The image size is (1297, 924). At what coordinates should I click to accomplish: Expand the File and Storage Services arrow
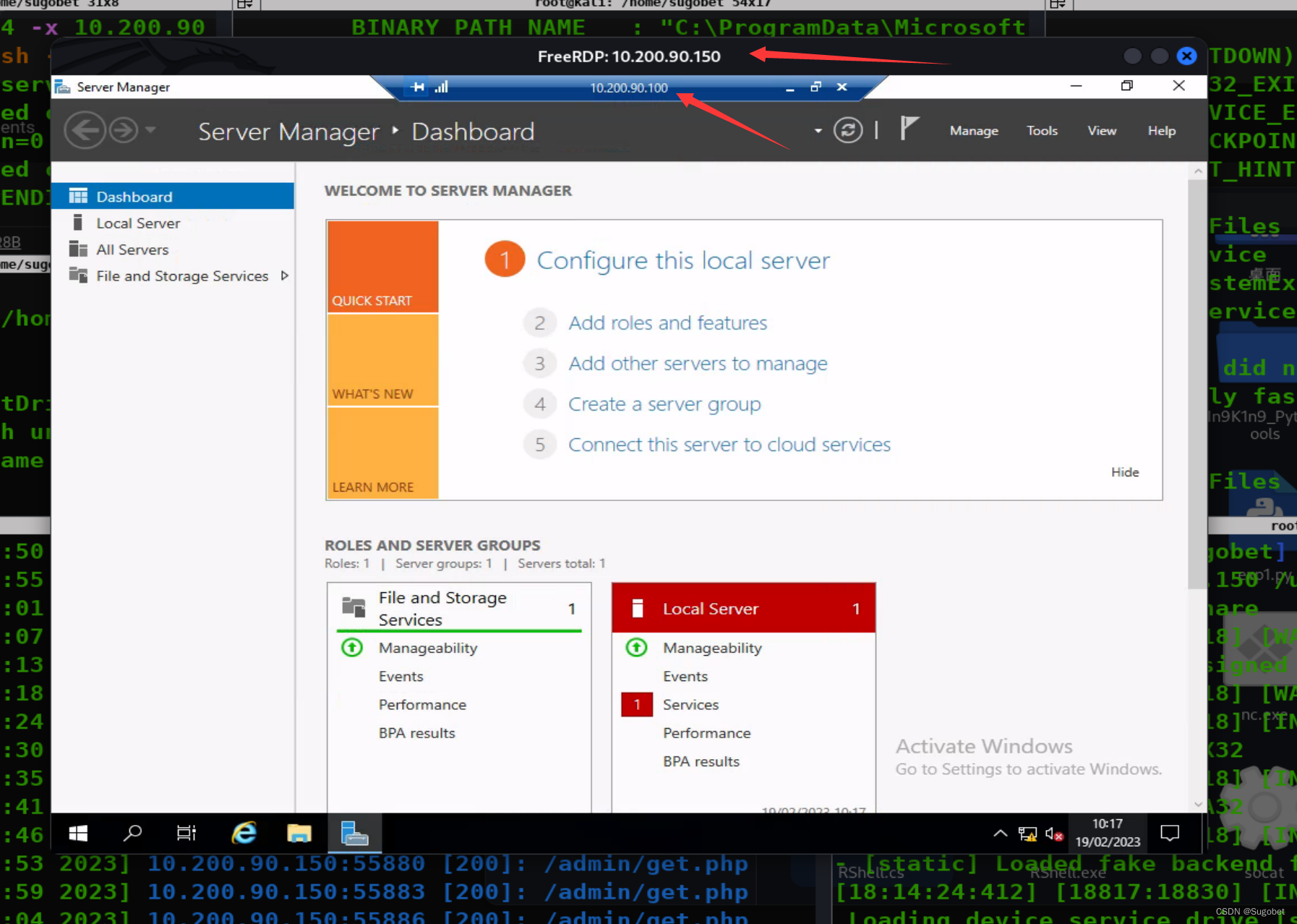click(x=285, y=275)
